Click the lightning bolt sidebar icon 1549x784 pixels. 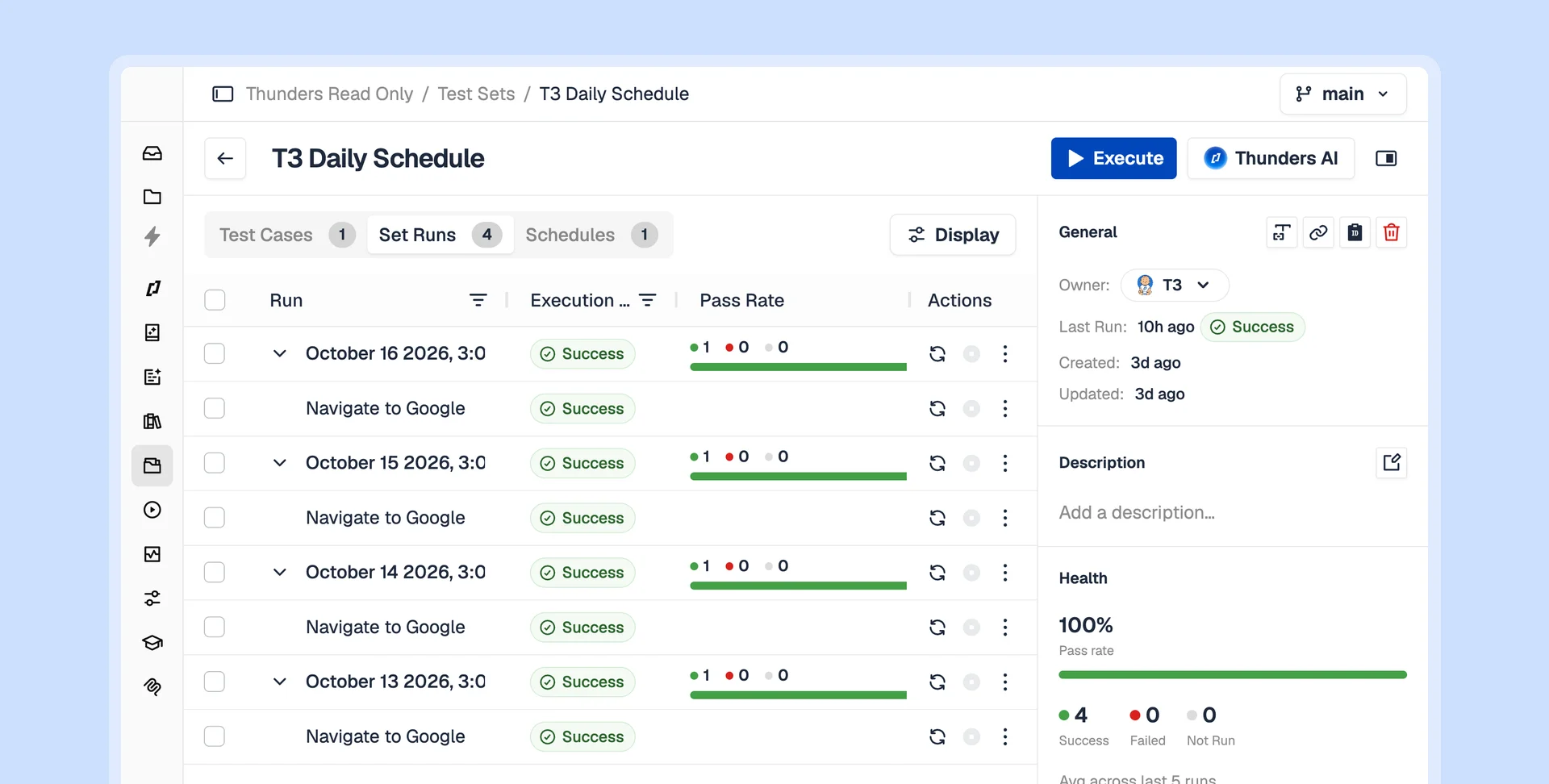pos(152,236)
